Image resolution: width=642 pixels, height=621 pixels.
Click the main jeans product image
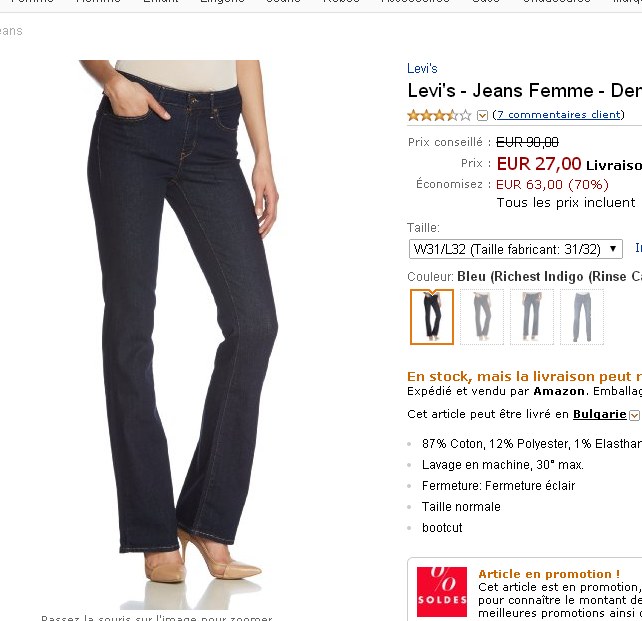coord(179,334)
